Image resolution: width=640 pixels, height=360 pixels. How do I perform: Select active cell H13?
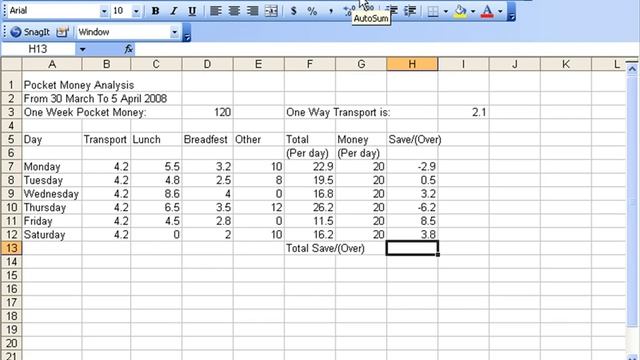click(412, 248)
